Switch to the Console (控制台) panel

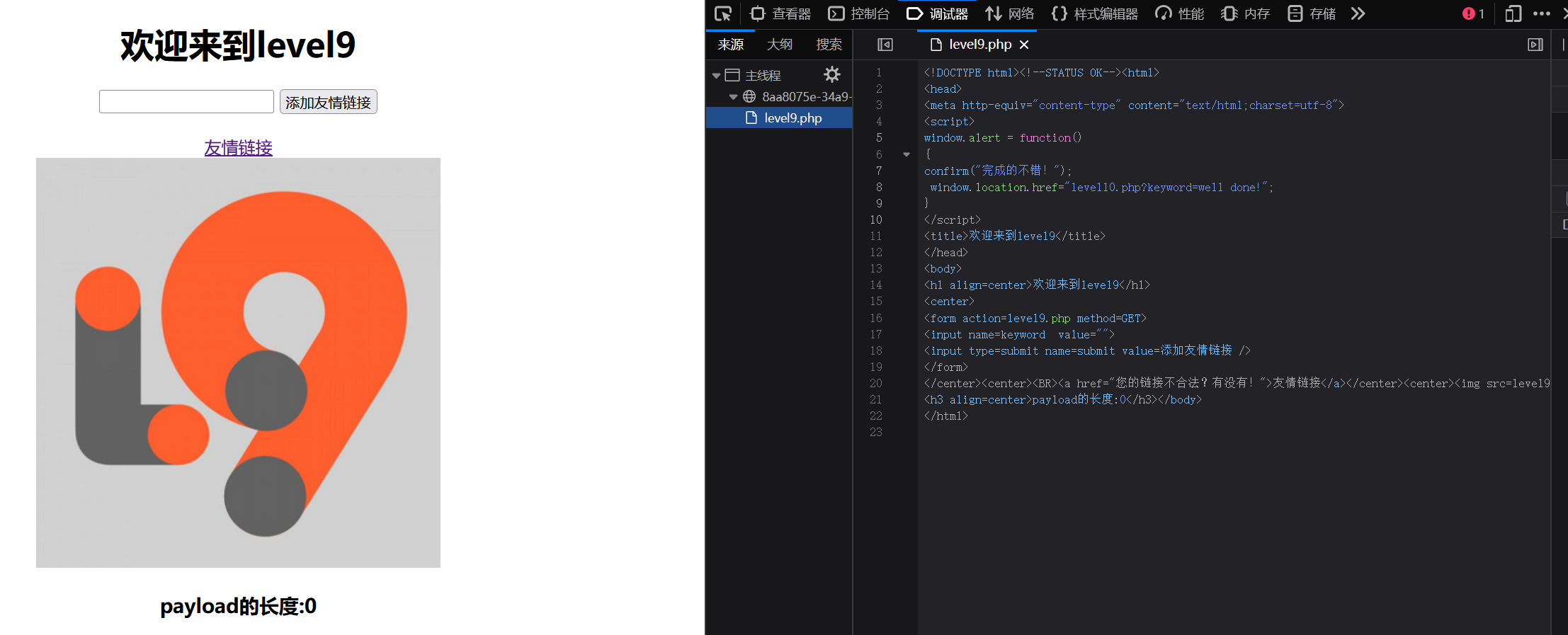pos(859,13)
